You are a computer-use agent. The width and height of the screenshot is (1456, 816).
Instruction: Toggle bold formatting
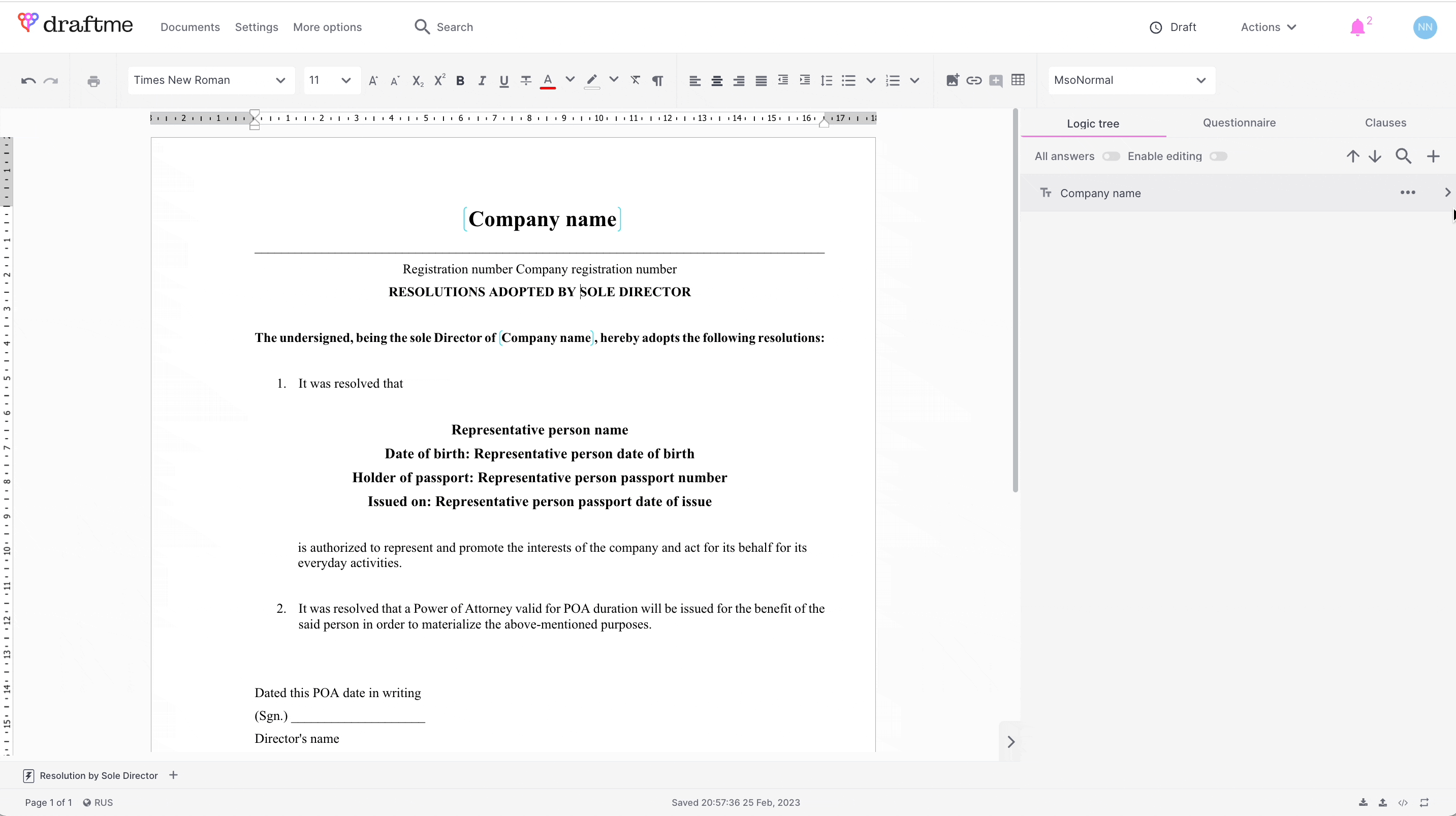pos(460,81)
